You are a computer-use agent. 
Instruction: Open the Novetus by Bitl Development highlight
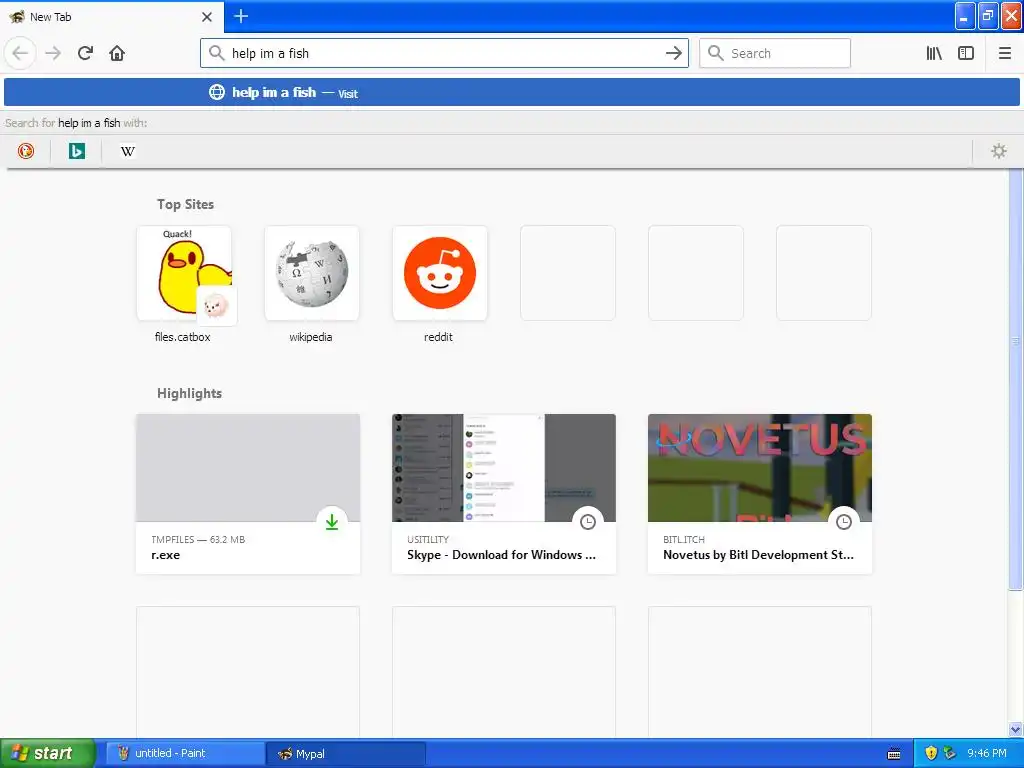(760, 494)
